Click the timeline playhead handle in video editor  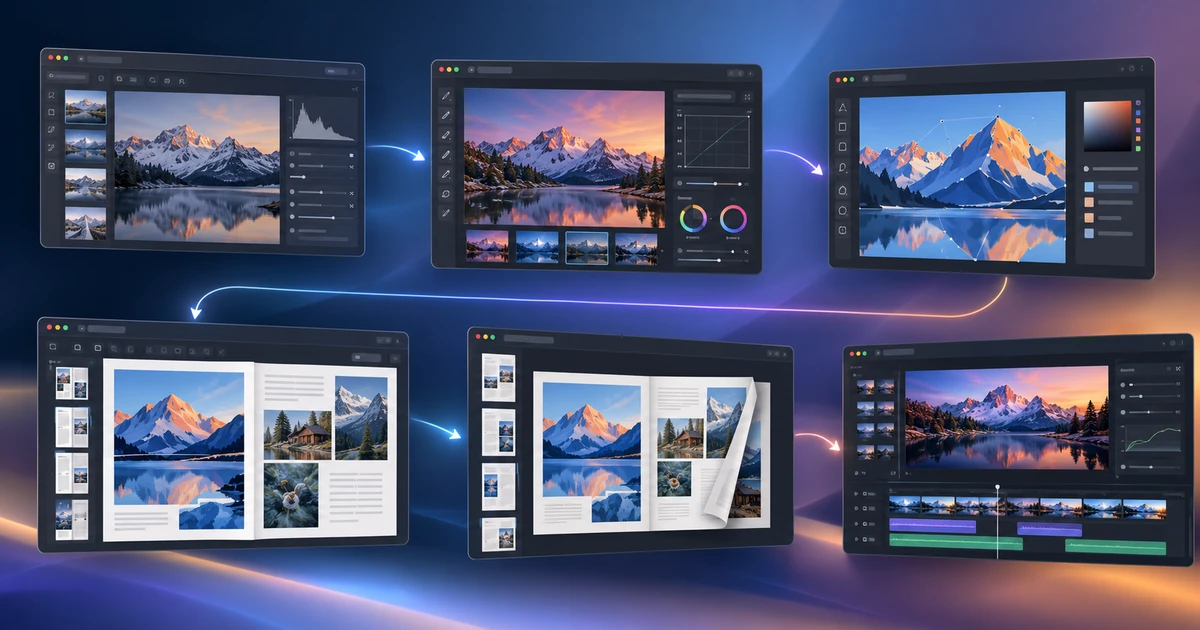997,487
